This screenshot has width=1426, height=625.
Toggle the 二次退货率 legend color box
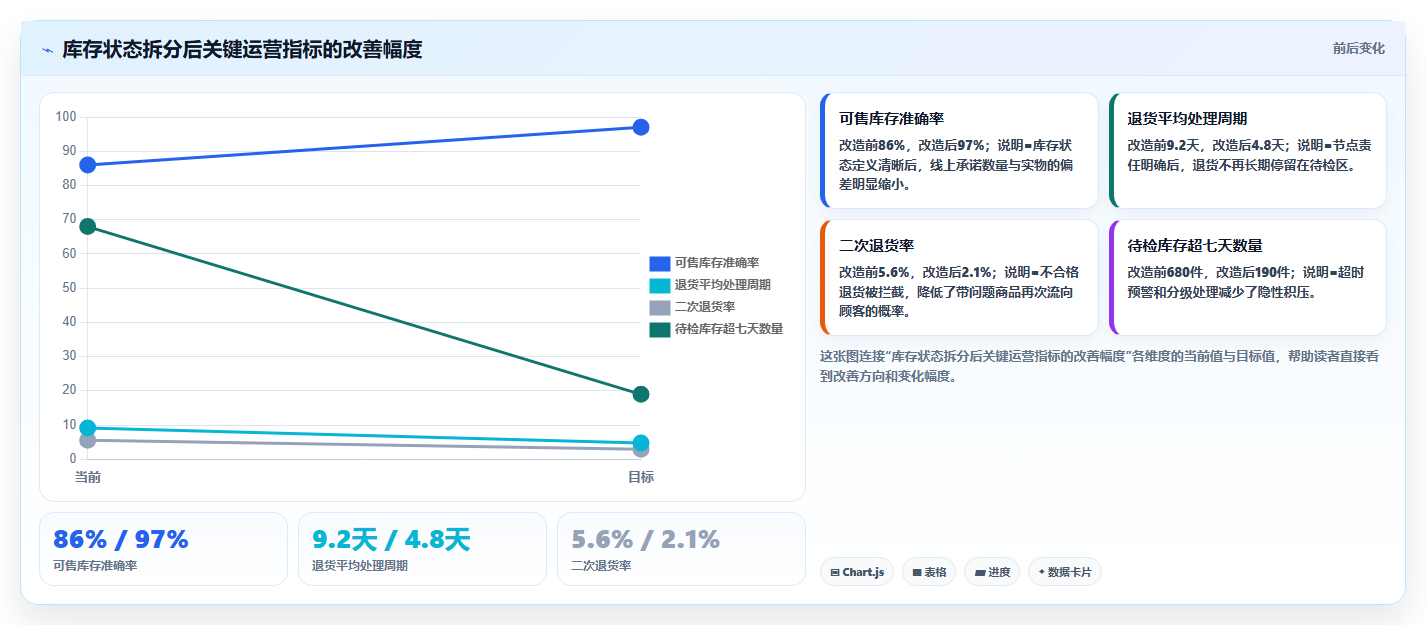click(659, 307)
